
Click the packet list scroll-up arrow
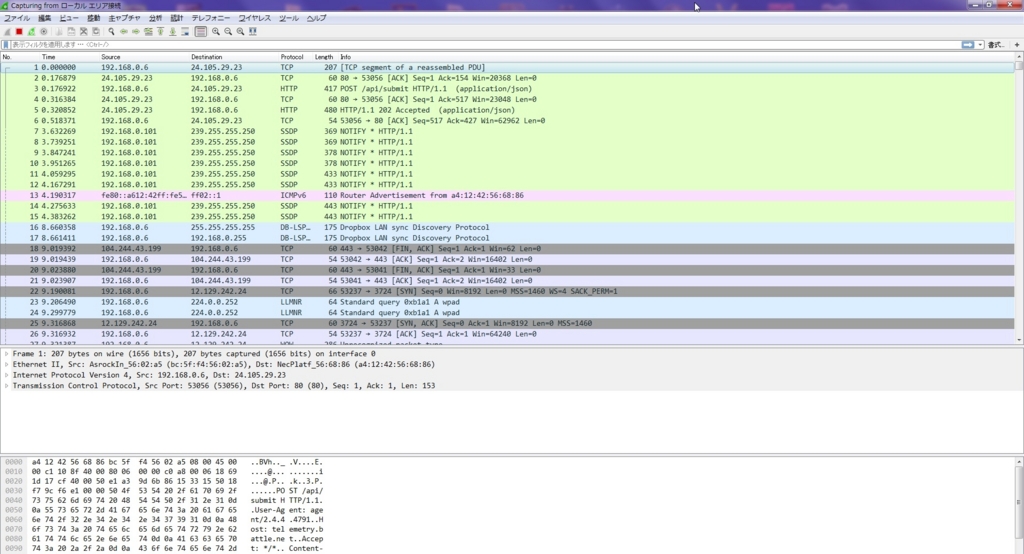[1019, 57]
